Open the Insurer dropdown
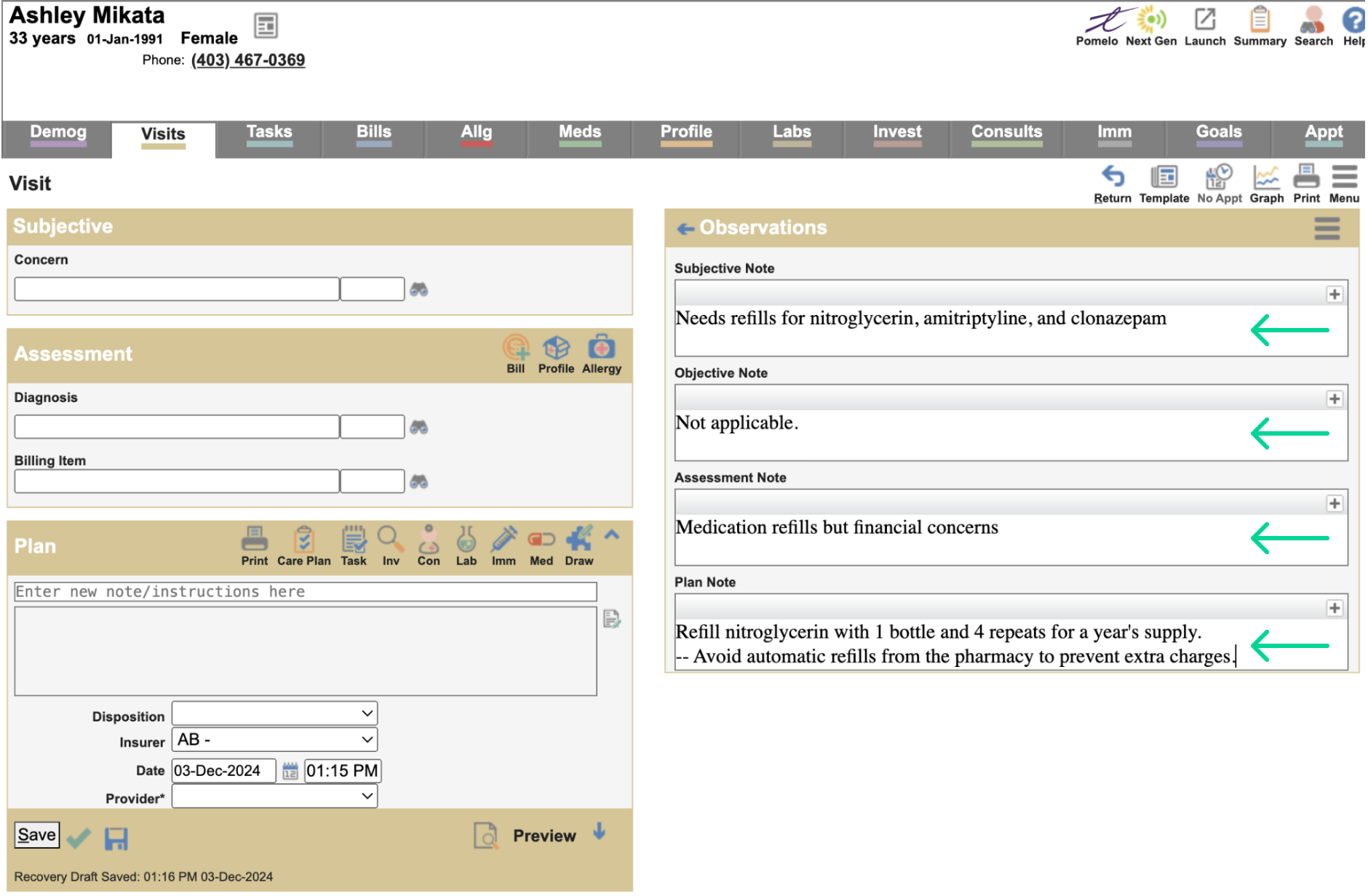 [275, 740]
